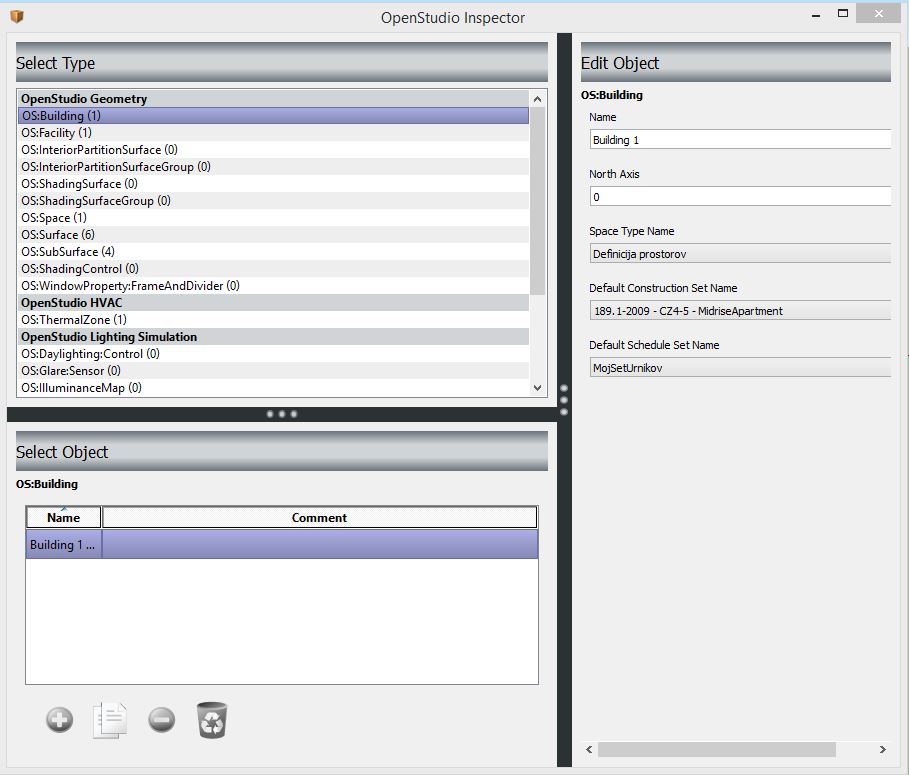Screen dimensions: 909x775
Task: Click OpenStudio Lighting Simulation group header
Action: point(274,337)
